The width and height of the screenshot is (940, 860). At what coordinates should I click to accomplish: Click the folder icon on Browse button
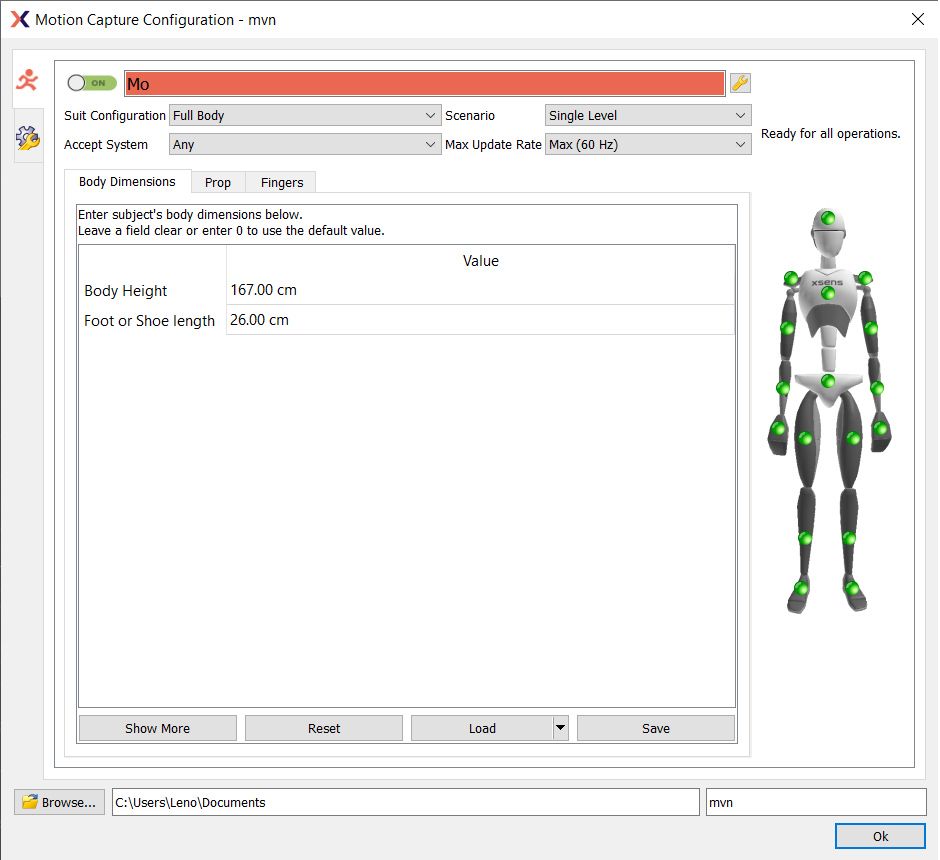(30, 802)
